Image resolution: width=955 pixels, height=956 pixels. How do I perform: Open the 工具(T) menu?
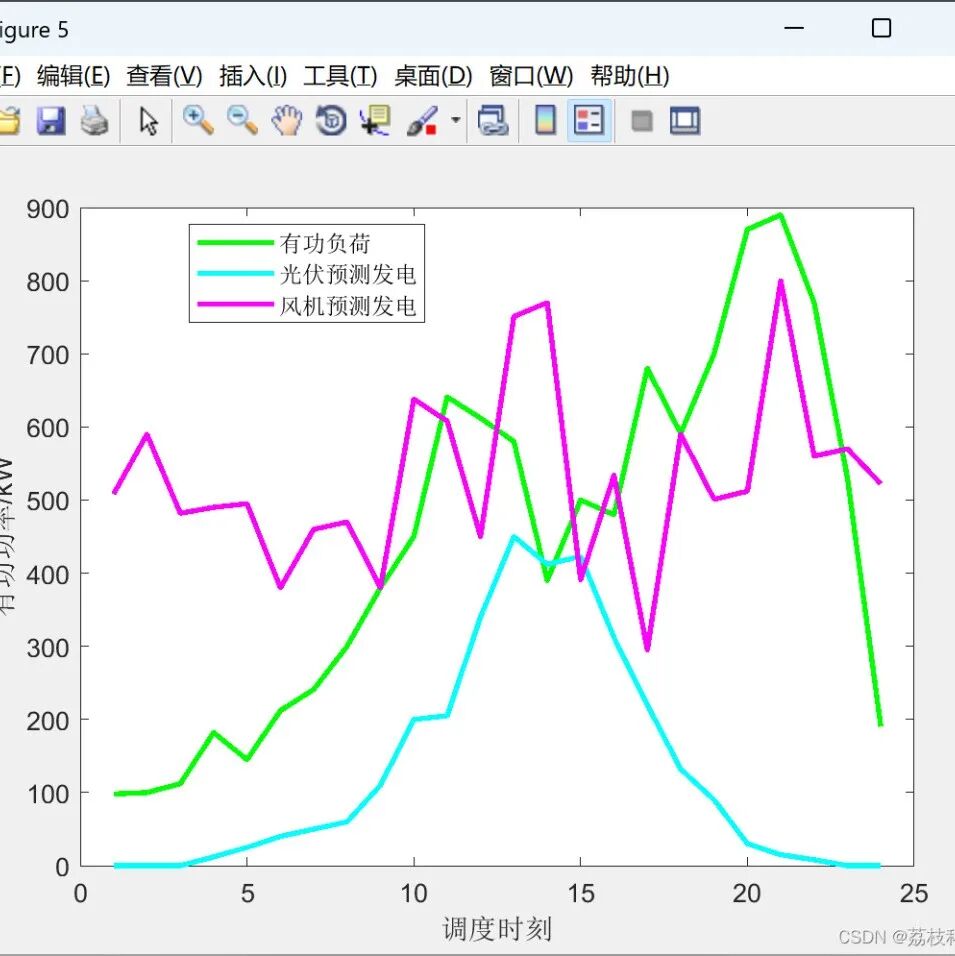coord(340,76)
